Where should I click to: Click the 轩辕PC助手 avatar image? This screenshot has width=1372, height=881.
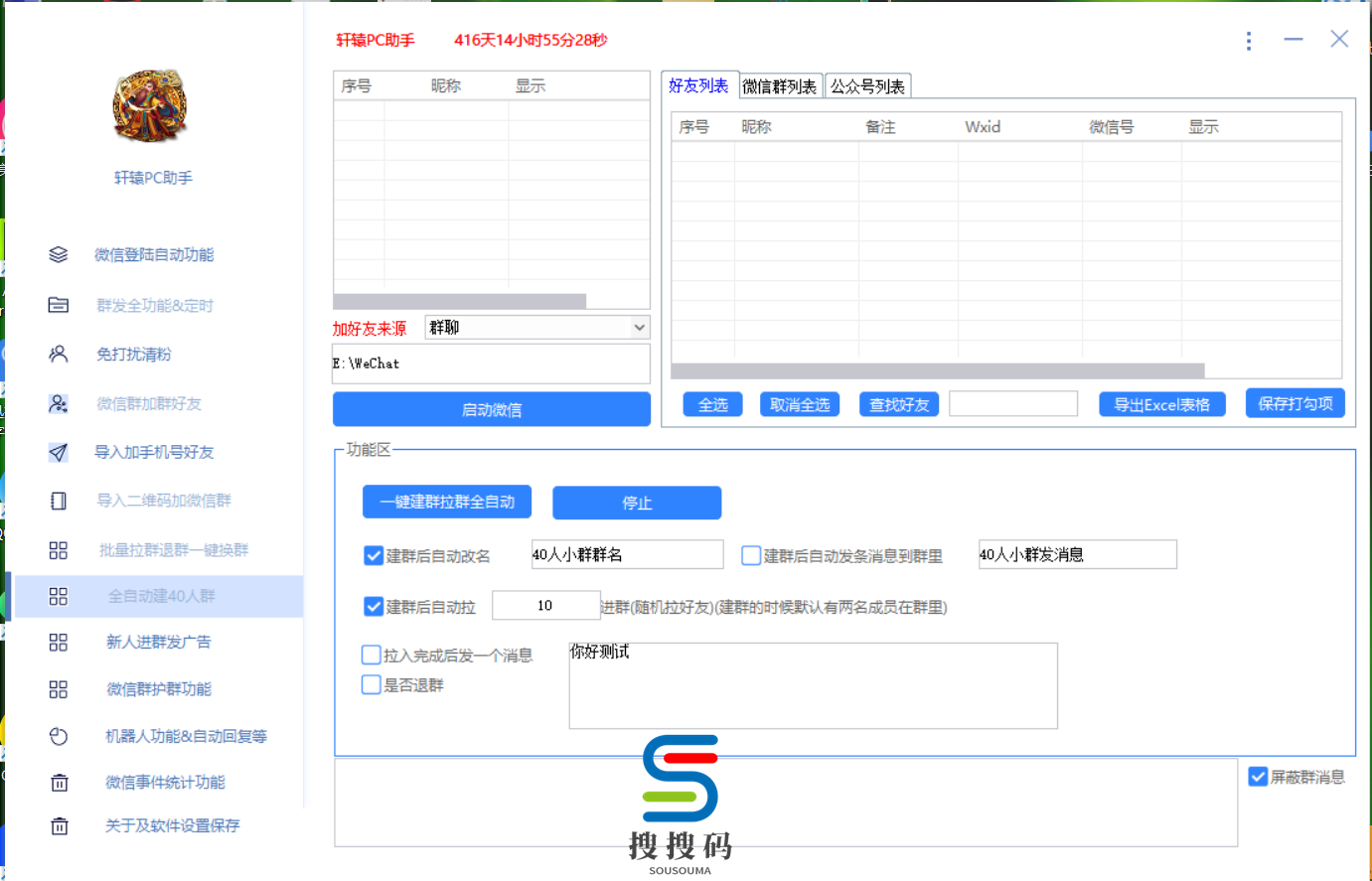point(150,106)
